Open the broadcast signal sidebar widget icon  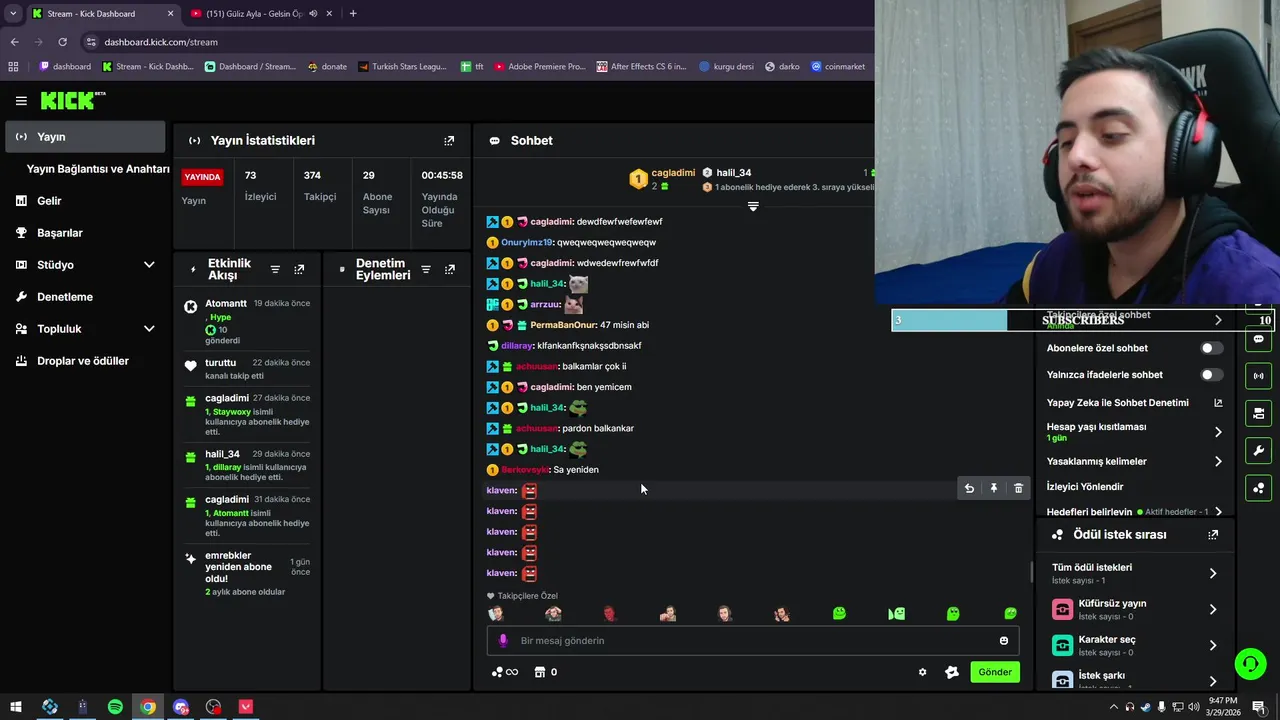[1258, 376]
